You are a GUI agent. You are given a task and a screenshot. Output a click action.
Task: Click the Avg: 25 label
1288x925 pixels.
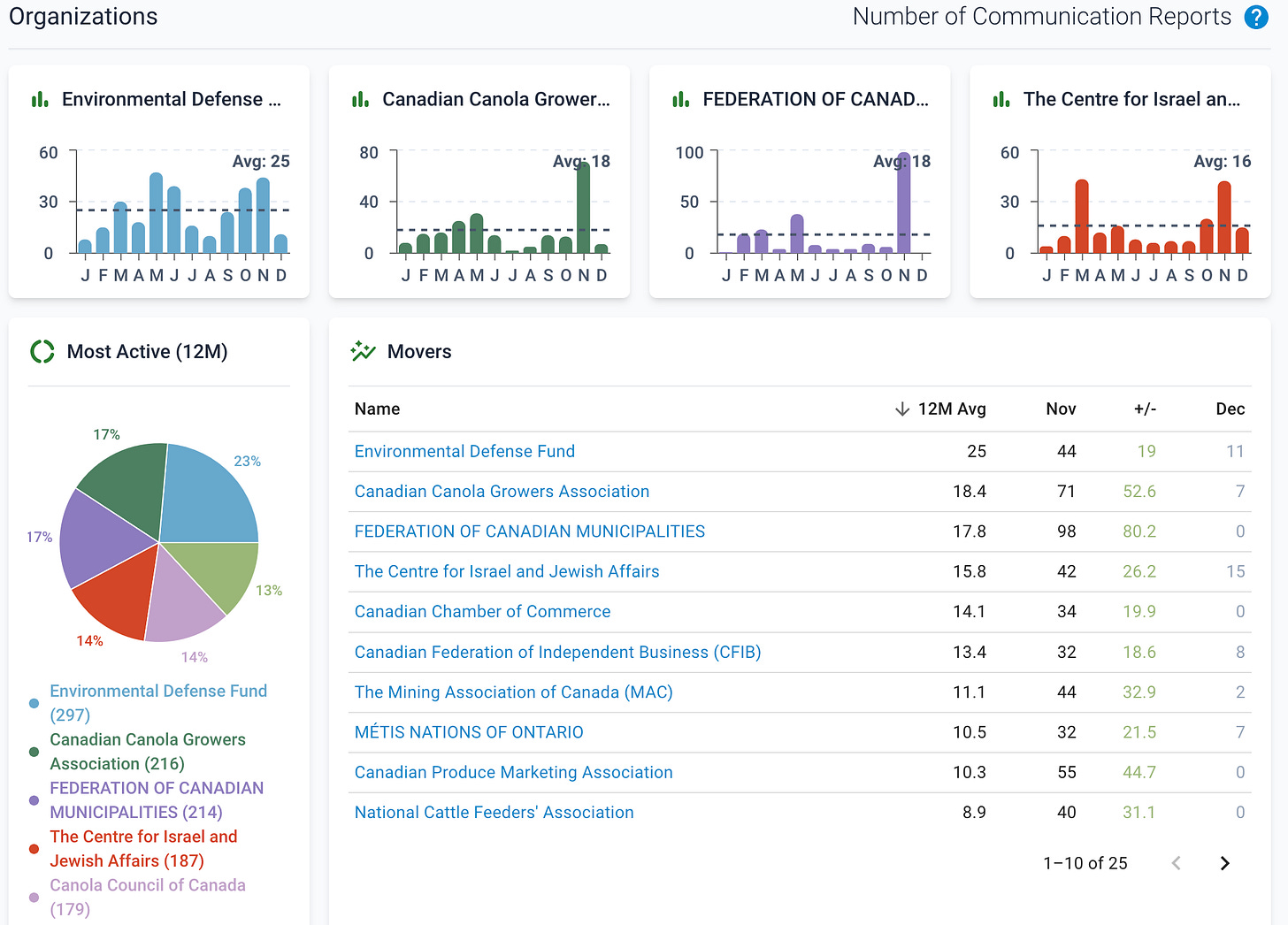[x=261, y=161]
